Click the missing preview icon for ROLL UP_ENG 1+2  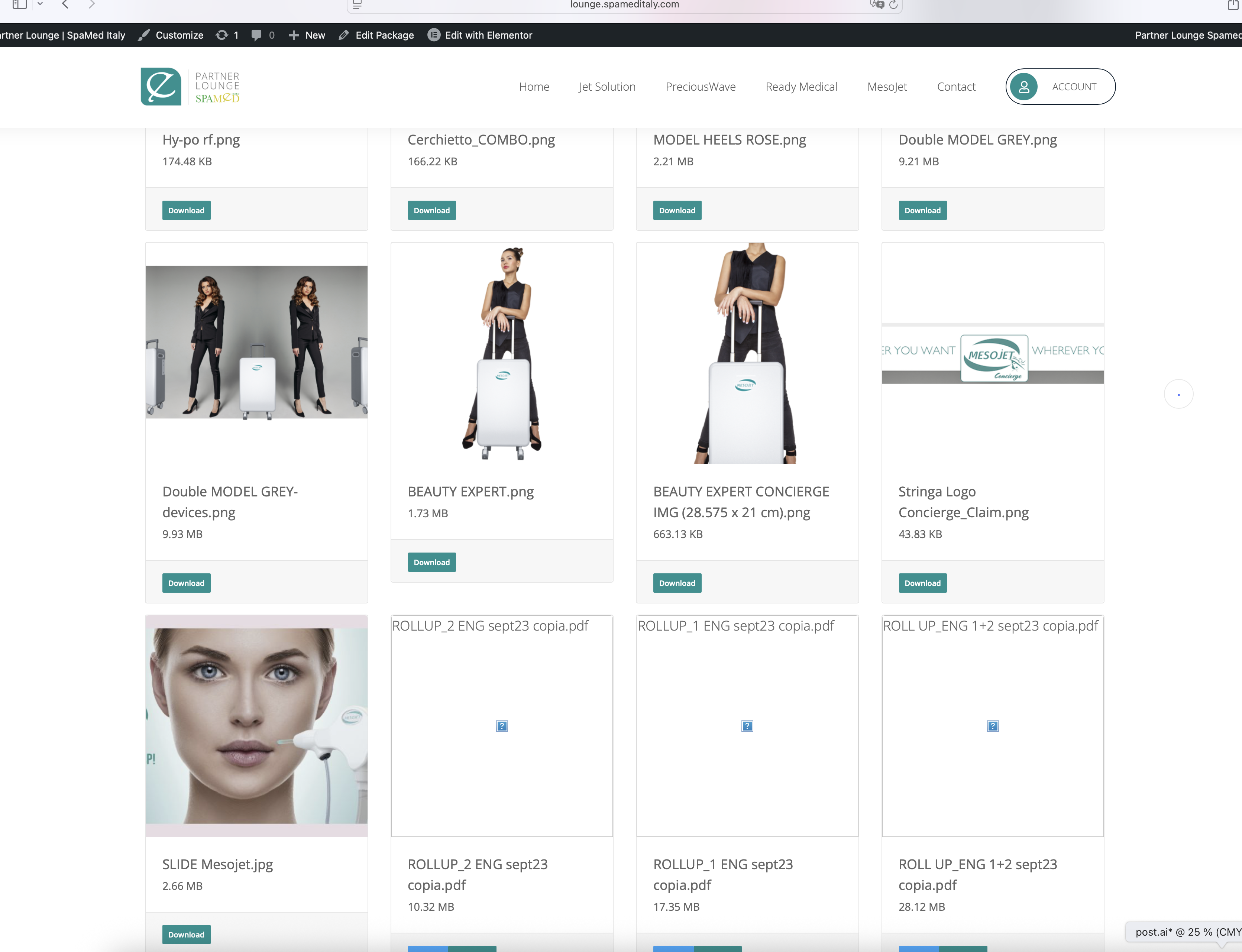pos(993,726)
